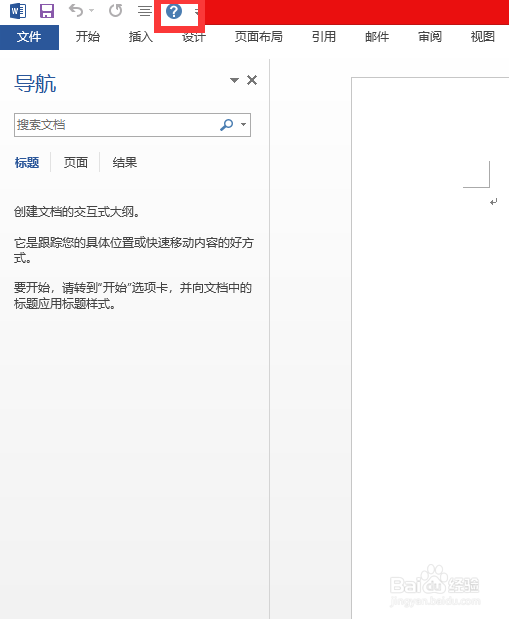This screenshot has height=619, width=509.
Task: Switch to the 引用 (References) tab
Action: click(x=324, y=37)
